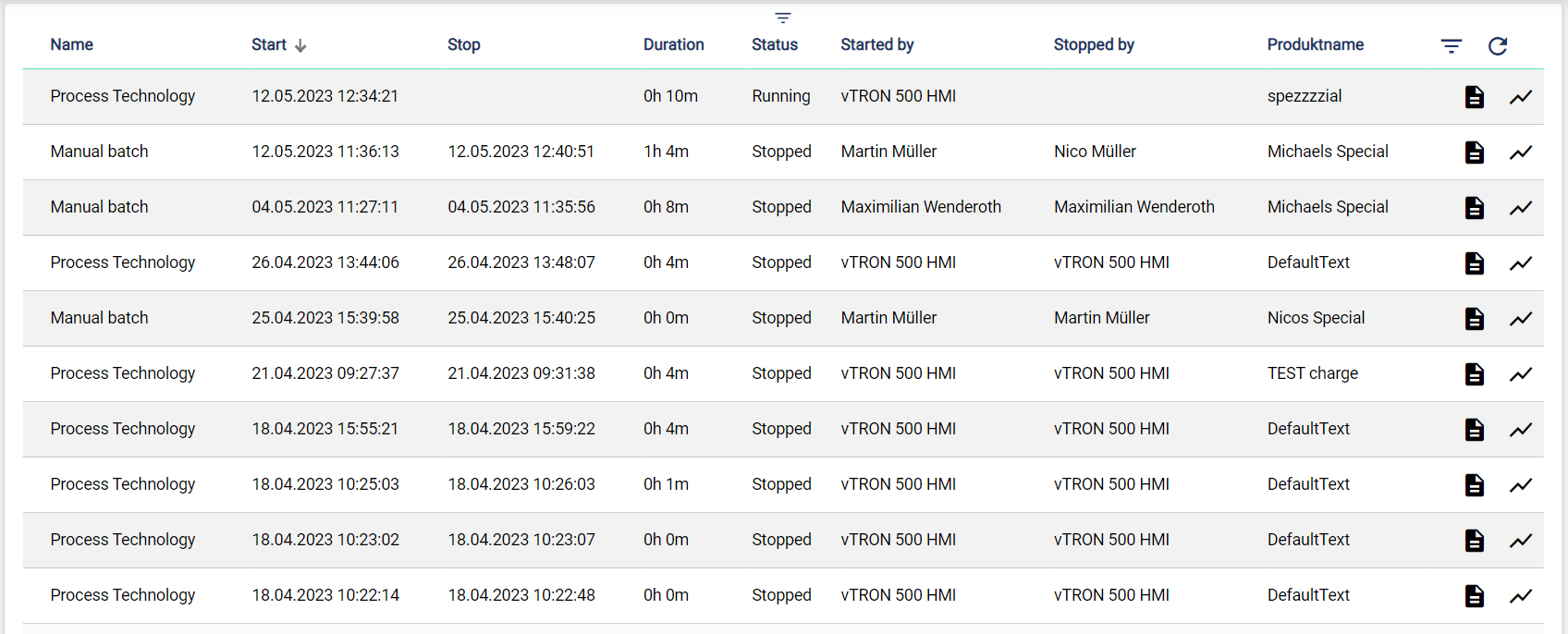Show trend chart for spezzzzial batch
Viewport: 1568px width, 634px height.
pyautogui.click(x=1520, y=97)
